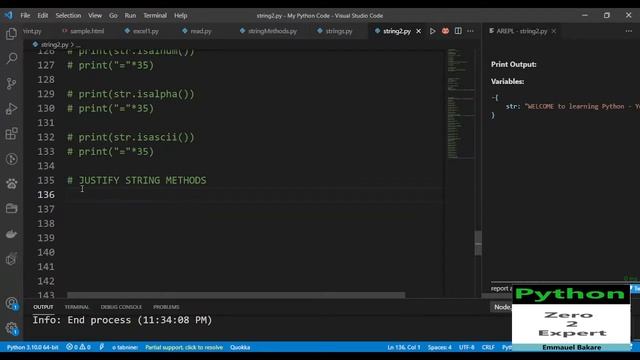Open the Manage gear settings icon

pyautogui.click(x=11, y=328)
